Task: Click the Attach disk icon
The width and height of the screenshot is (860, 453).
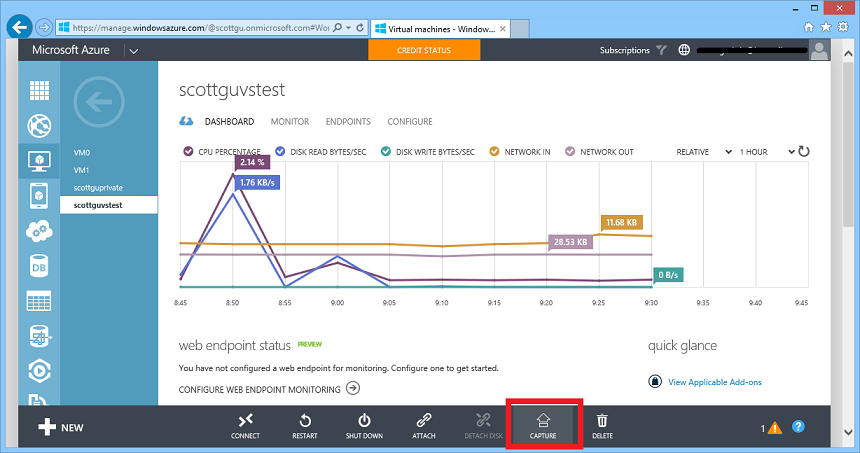Action: (x=423, y=421)
